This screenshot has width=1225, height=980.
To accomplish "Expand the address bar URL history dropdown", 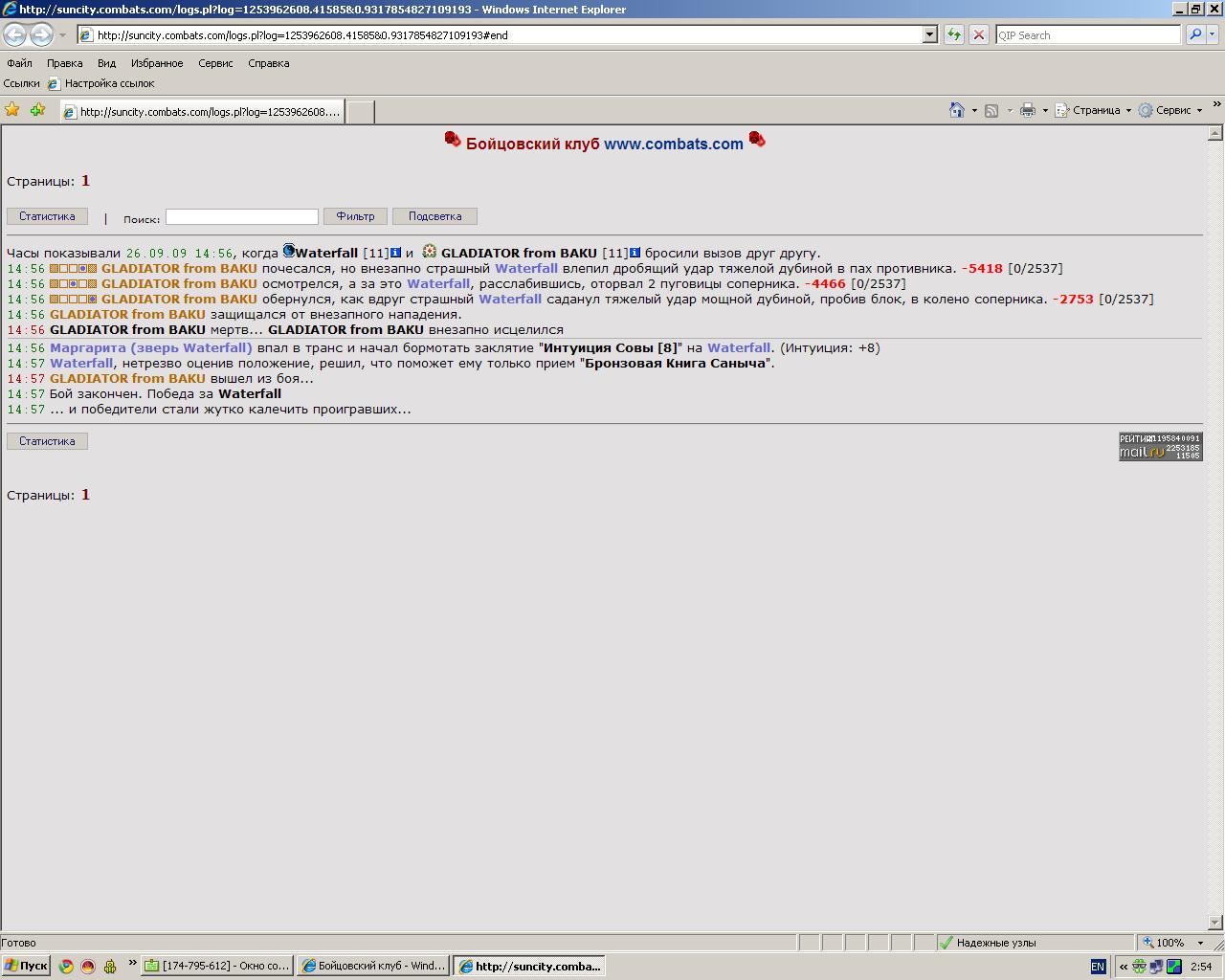I will click(x=929, y=34).
